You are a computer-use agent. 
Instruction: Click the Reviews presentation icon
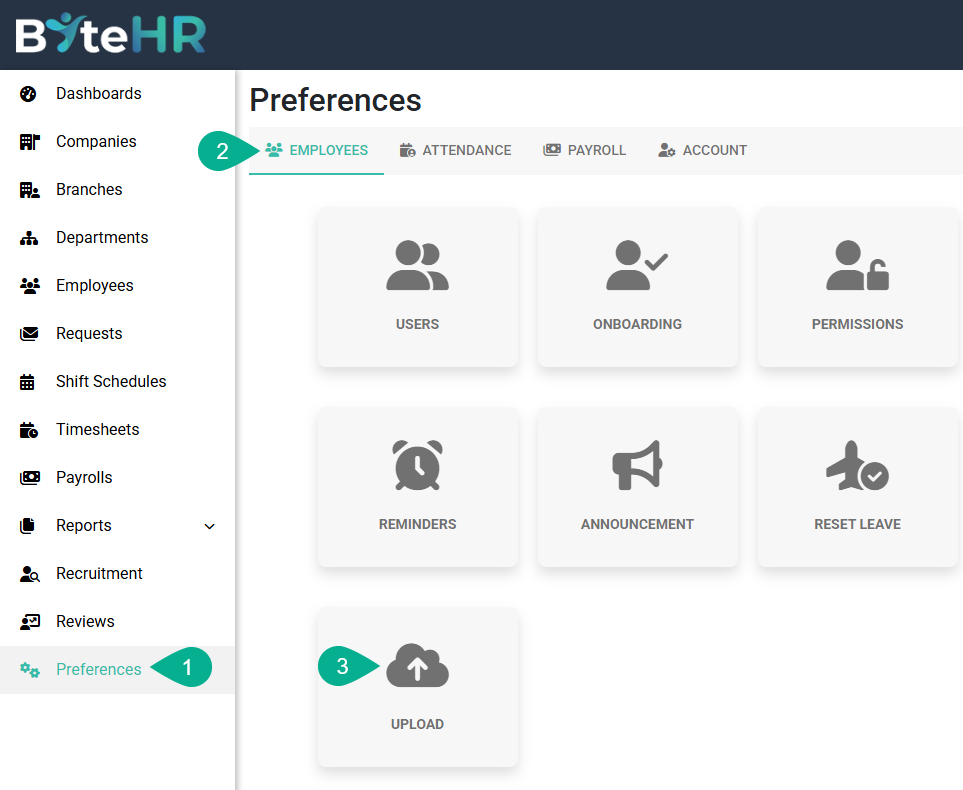pyautogui.click(x=29, y=622)
